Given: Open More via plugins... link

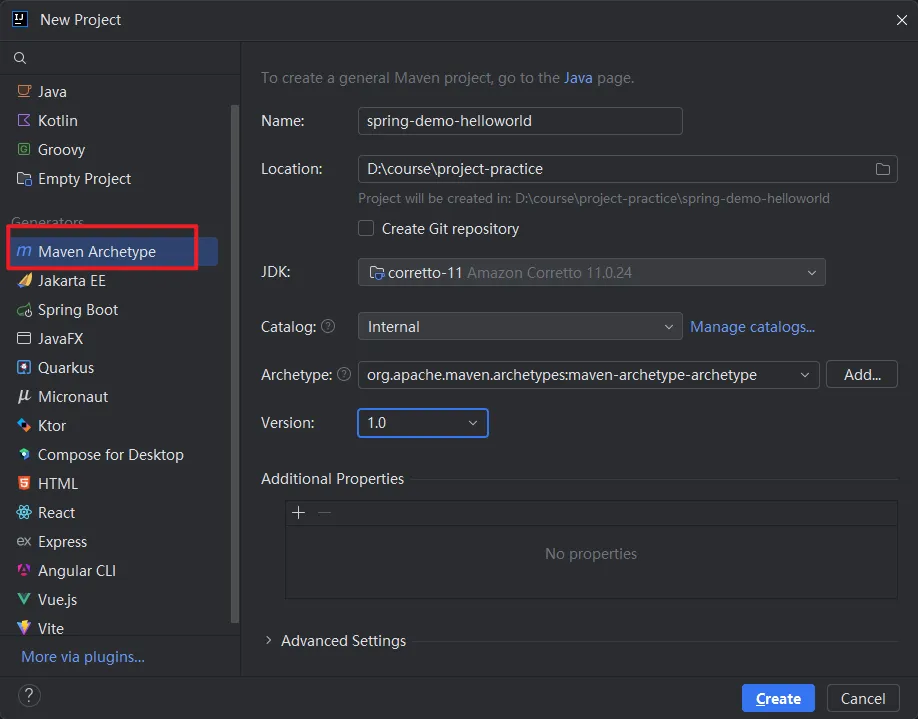Looking at the screenshot, I should [x=83, y=657].
